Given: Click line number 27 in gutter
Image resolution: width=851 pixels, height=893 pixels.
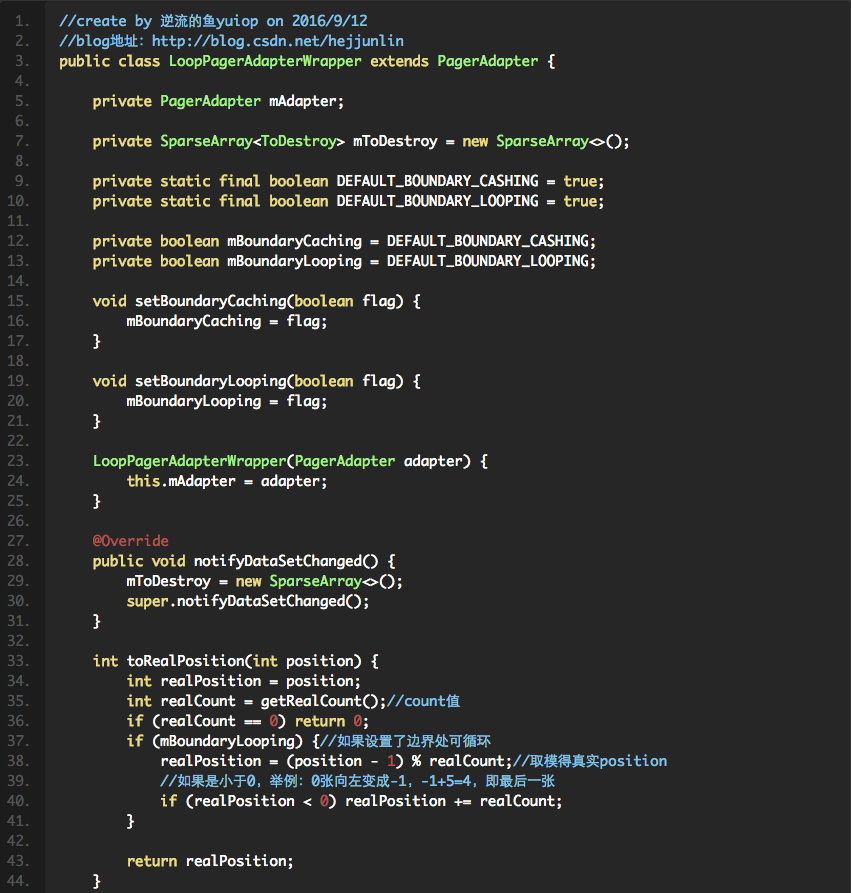Looking at the screenshot, I should (18, 541).
